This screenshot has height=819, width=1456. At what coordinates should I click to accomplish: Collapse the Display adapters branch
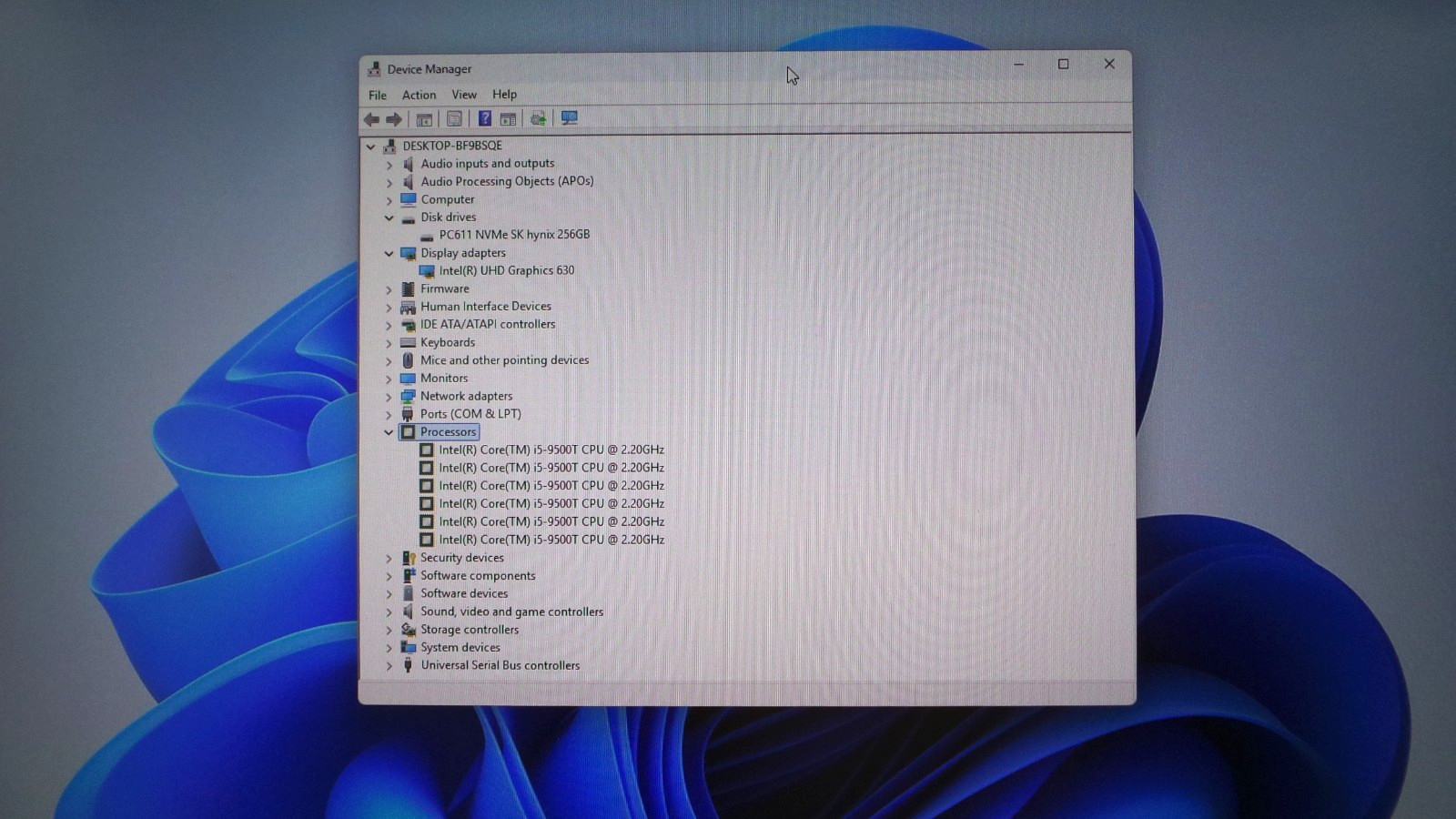389,254
